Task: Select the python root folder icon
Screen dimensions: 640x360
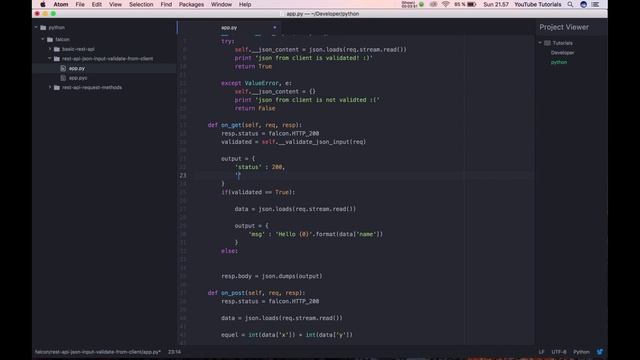Action: pos(43,28)
